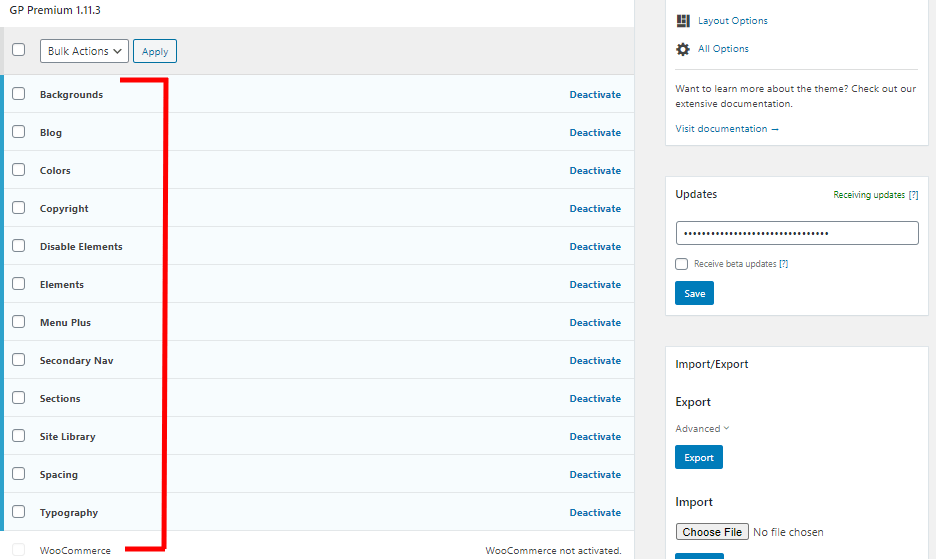
Task: Check the Blog module checkbox
Action: [19, 132]
